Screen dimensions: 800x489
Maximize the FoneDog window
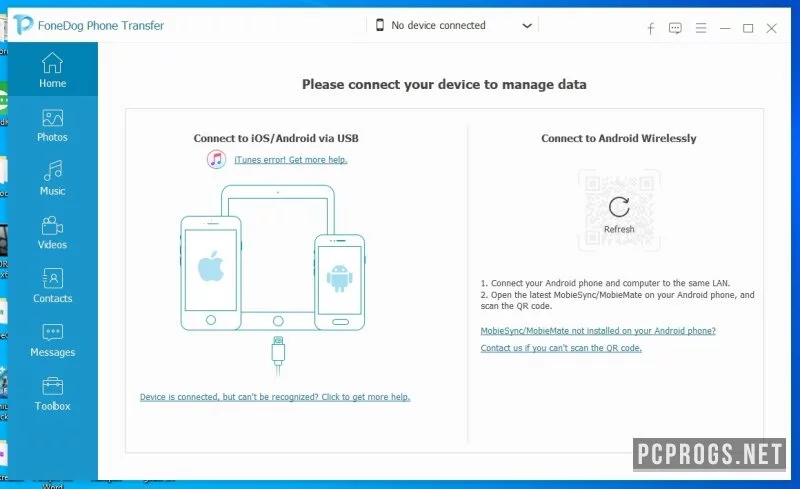[x=748, y=29]
